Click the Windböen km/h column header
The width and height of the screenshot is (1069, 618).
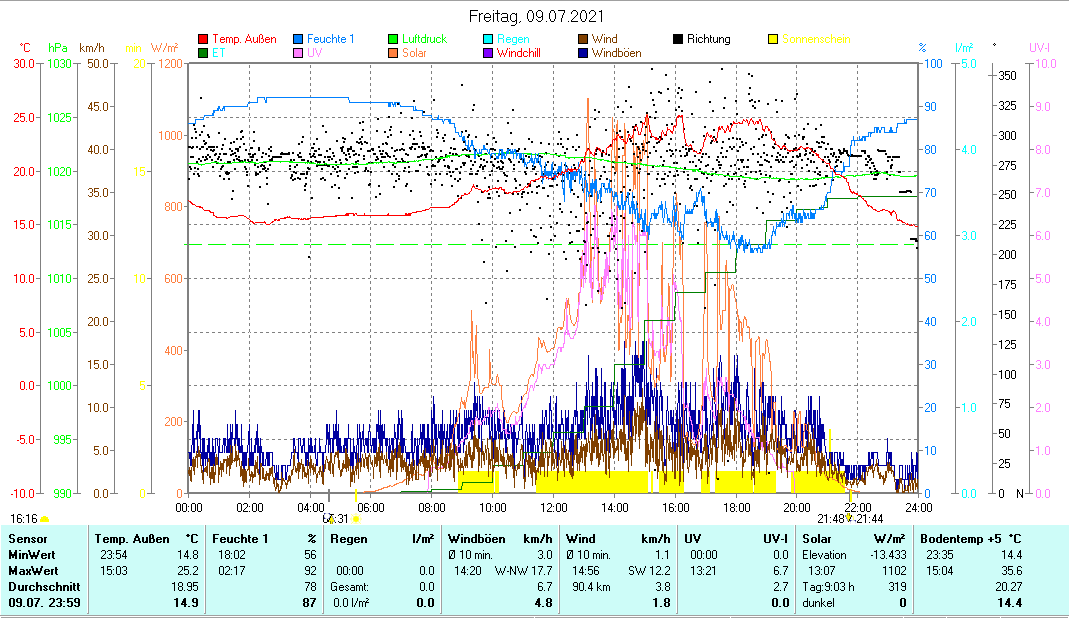point(500,539)
